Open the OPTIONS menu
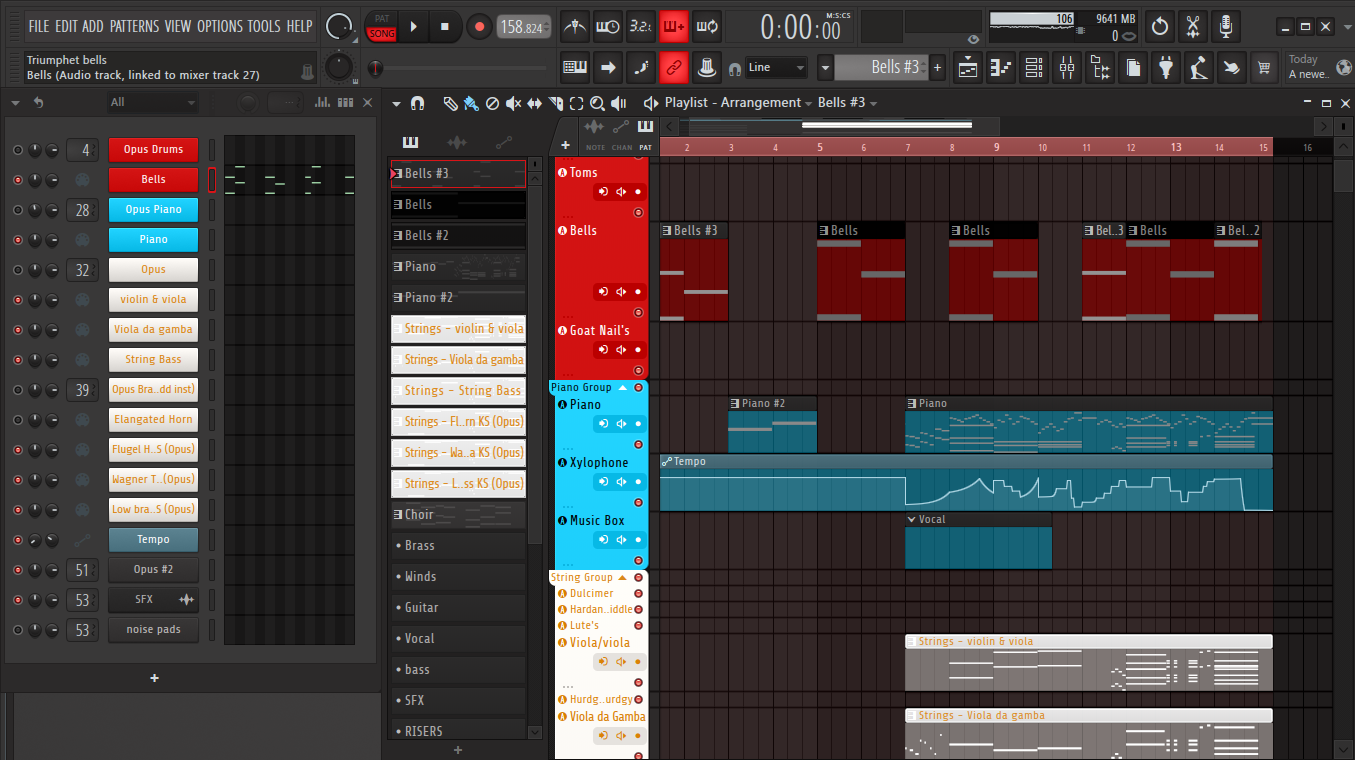The width and height of the screenshot is (1355, 760). coord(219,26)
